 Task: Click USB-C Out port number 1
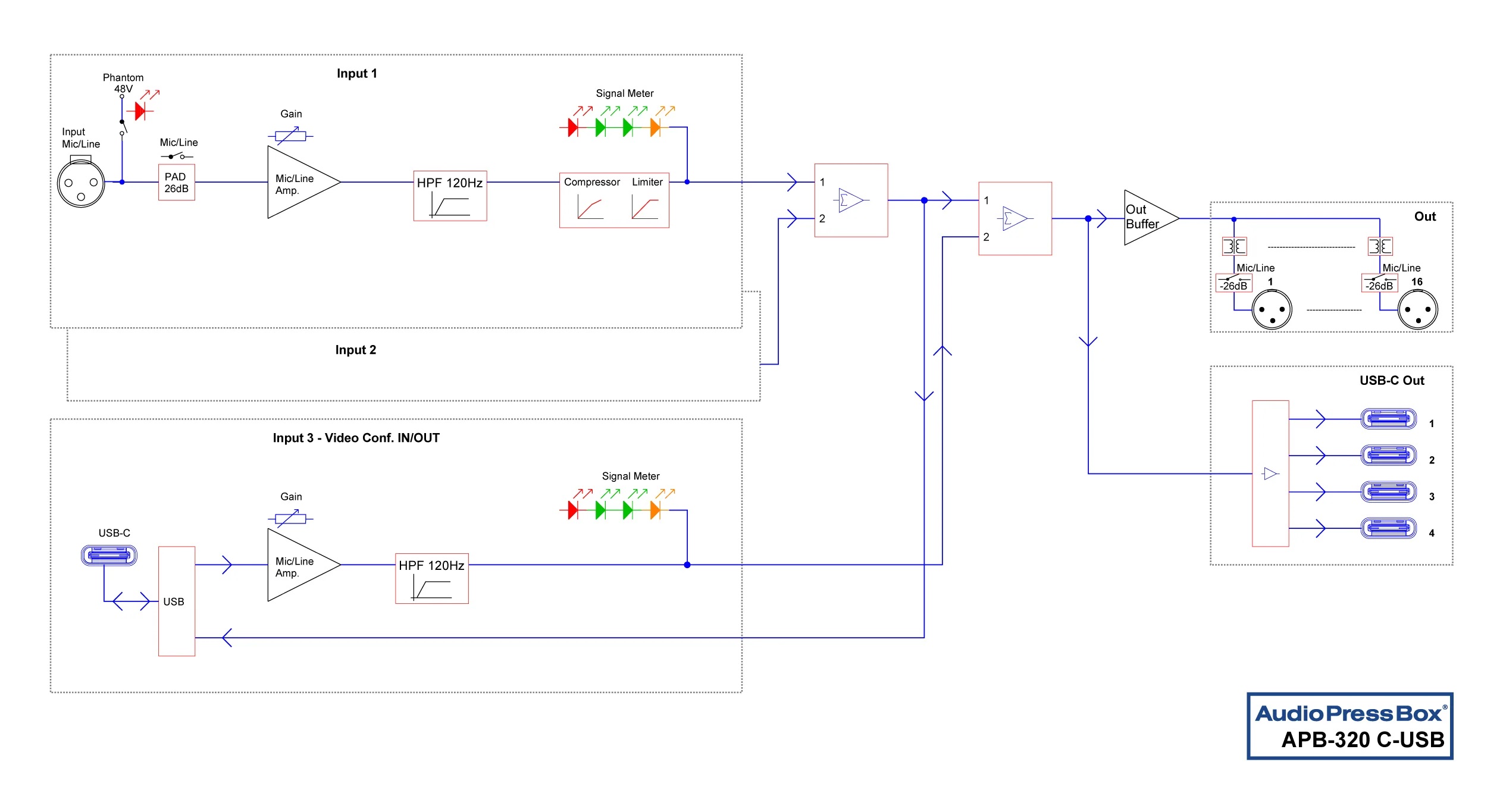(1388, 419)
